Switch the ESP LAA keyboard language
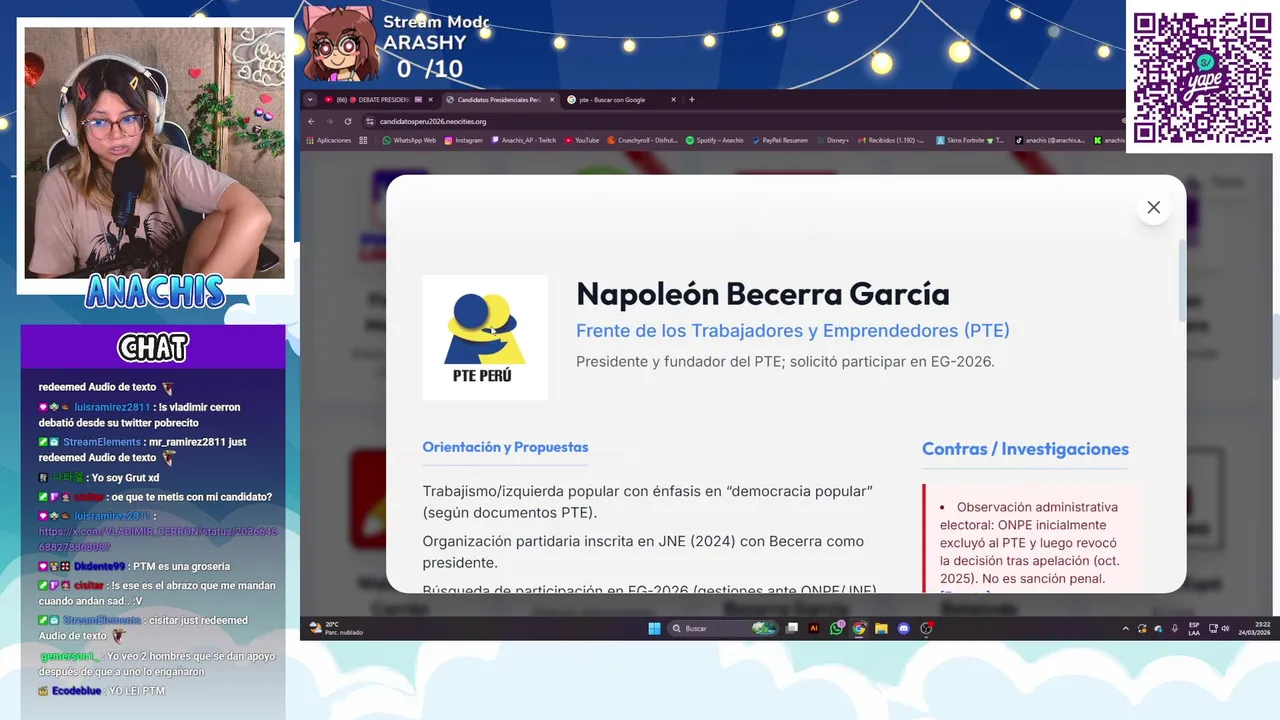 coord(1194,628)
